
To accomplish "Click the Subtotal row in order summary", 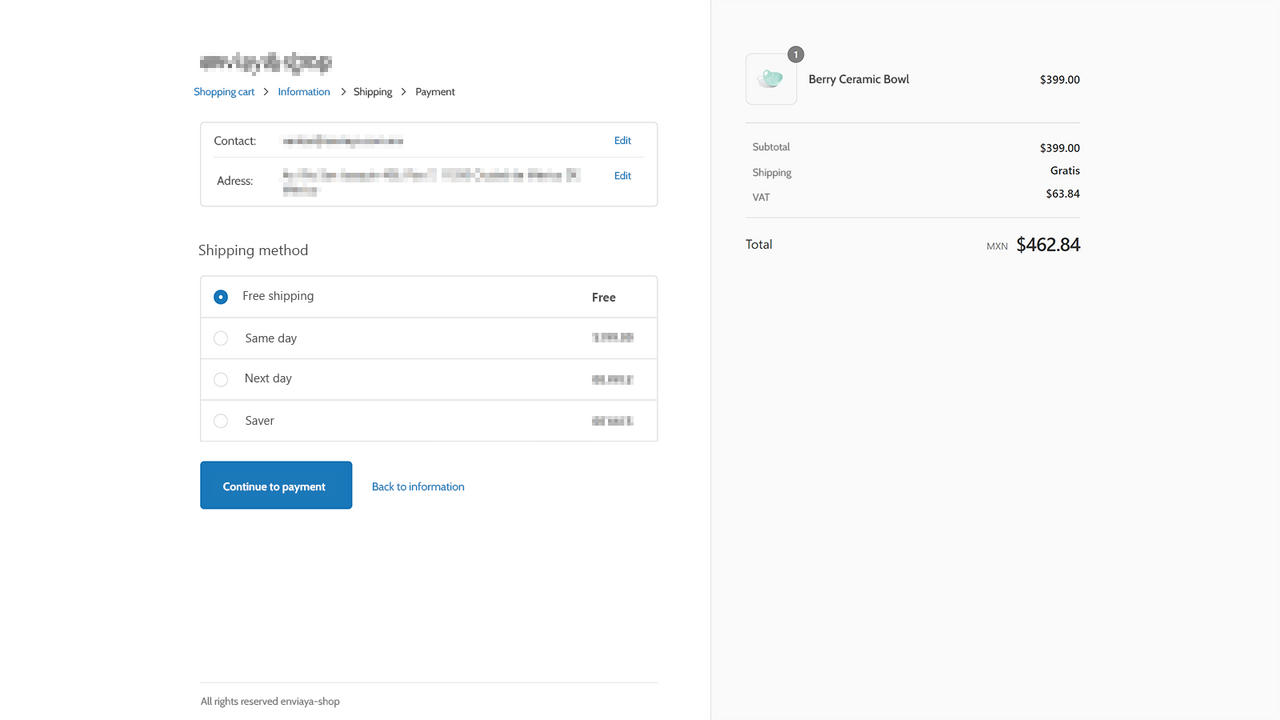I will click(771, 147).
